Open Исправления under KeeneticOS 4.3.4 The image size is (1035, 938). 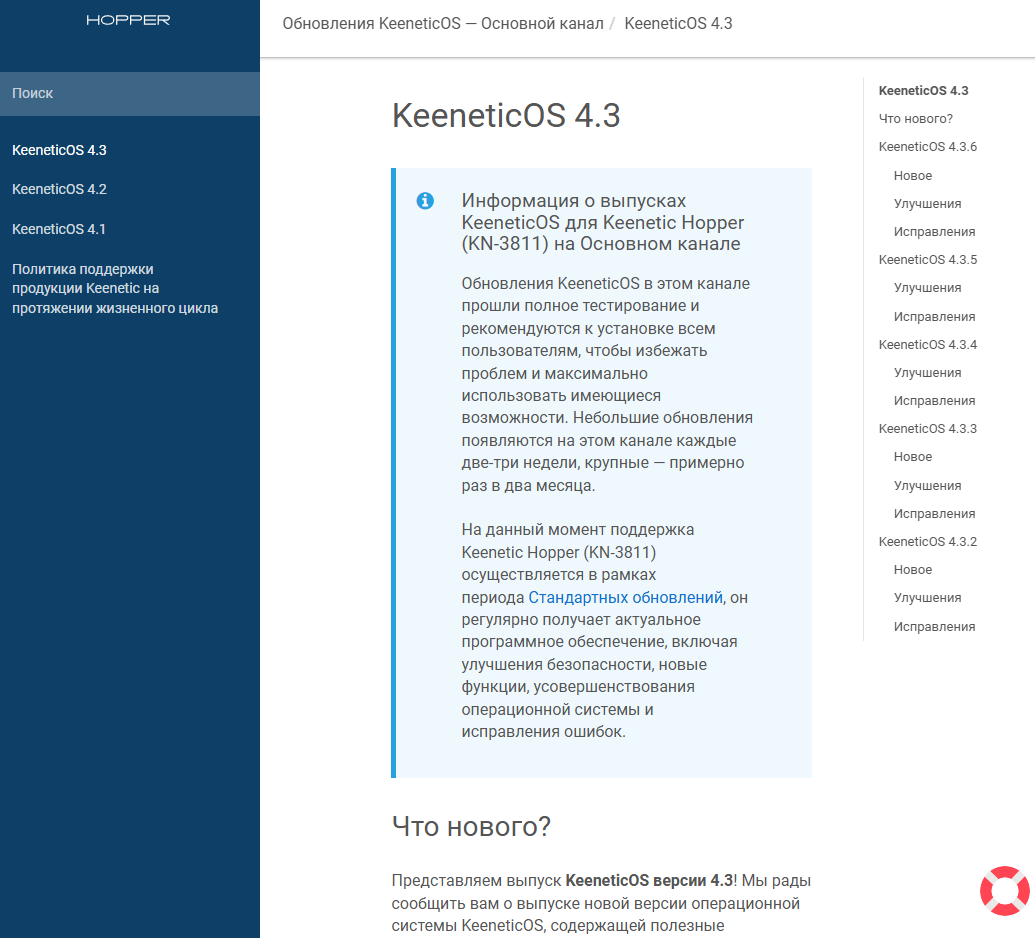tap(934, 401)
